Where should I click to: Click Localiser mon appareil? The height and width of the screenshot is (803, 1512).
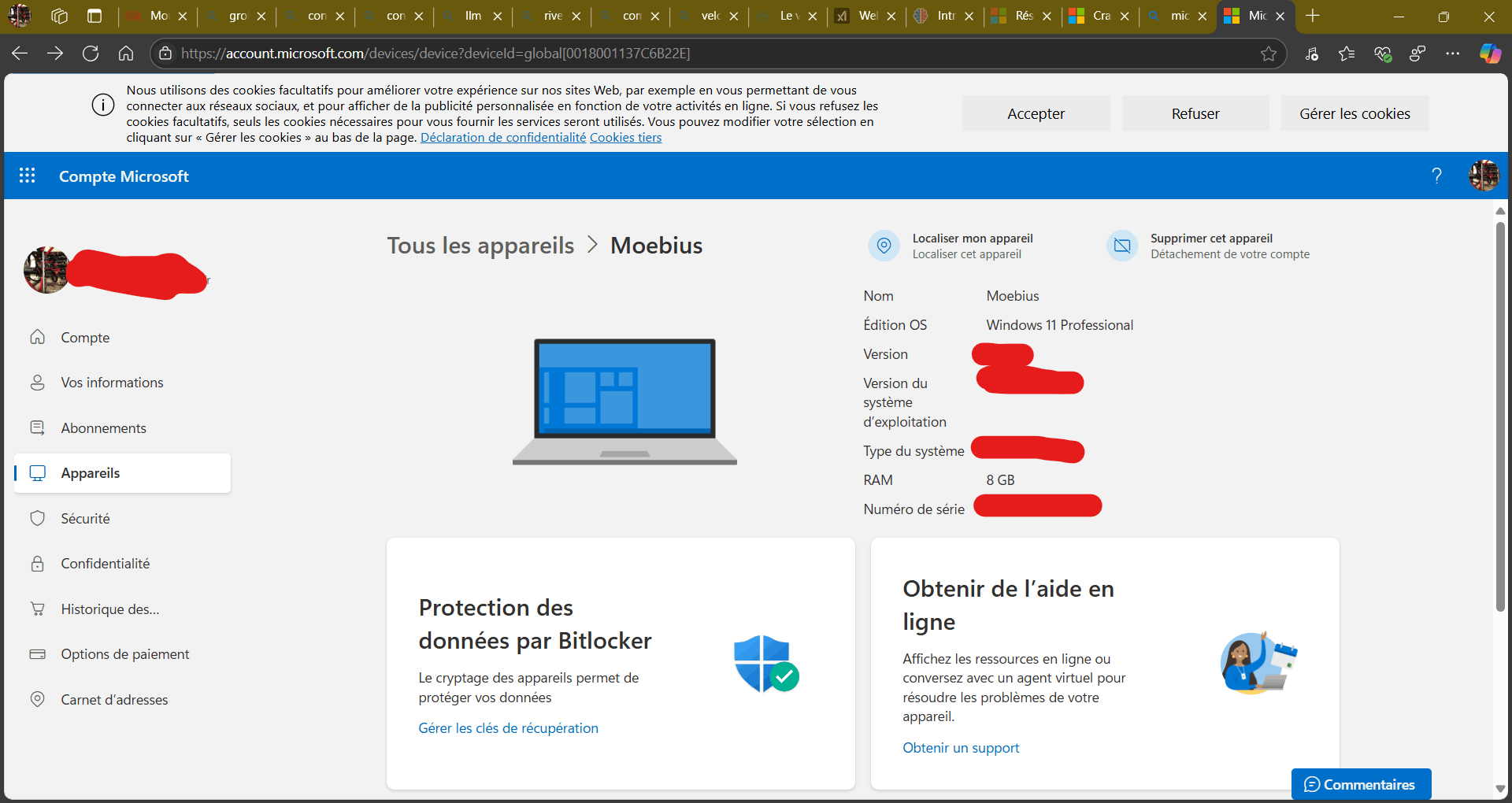[x=973, y=239]
